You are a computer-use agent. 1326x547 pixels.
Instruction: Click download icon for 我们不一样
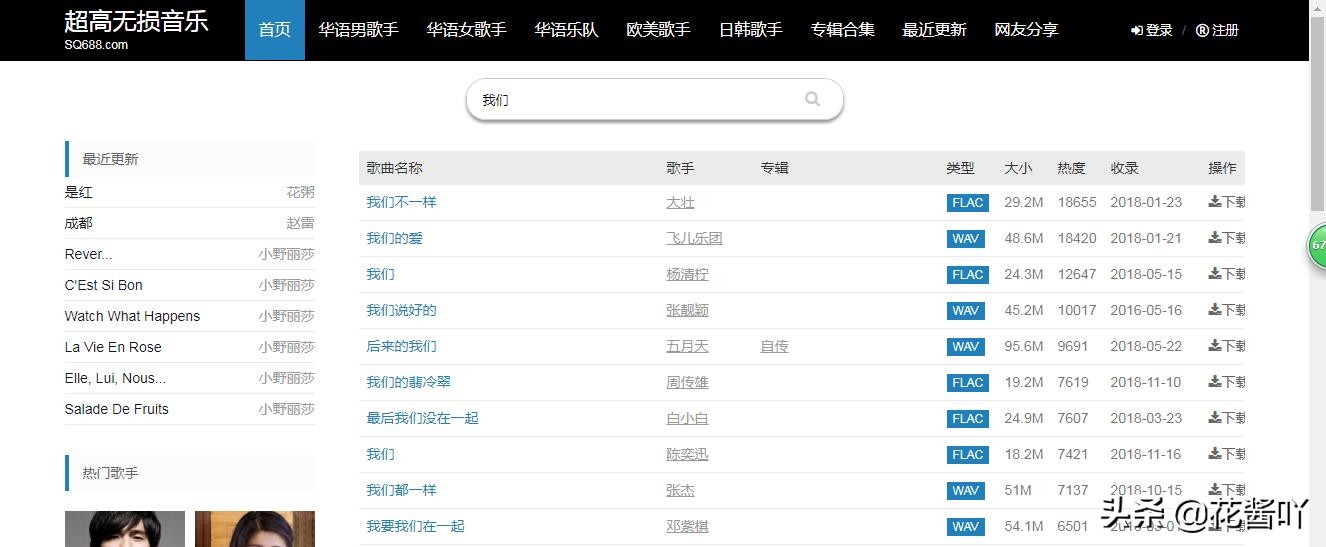click(x=1226, y=202)
